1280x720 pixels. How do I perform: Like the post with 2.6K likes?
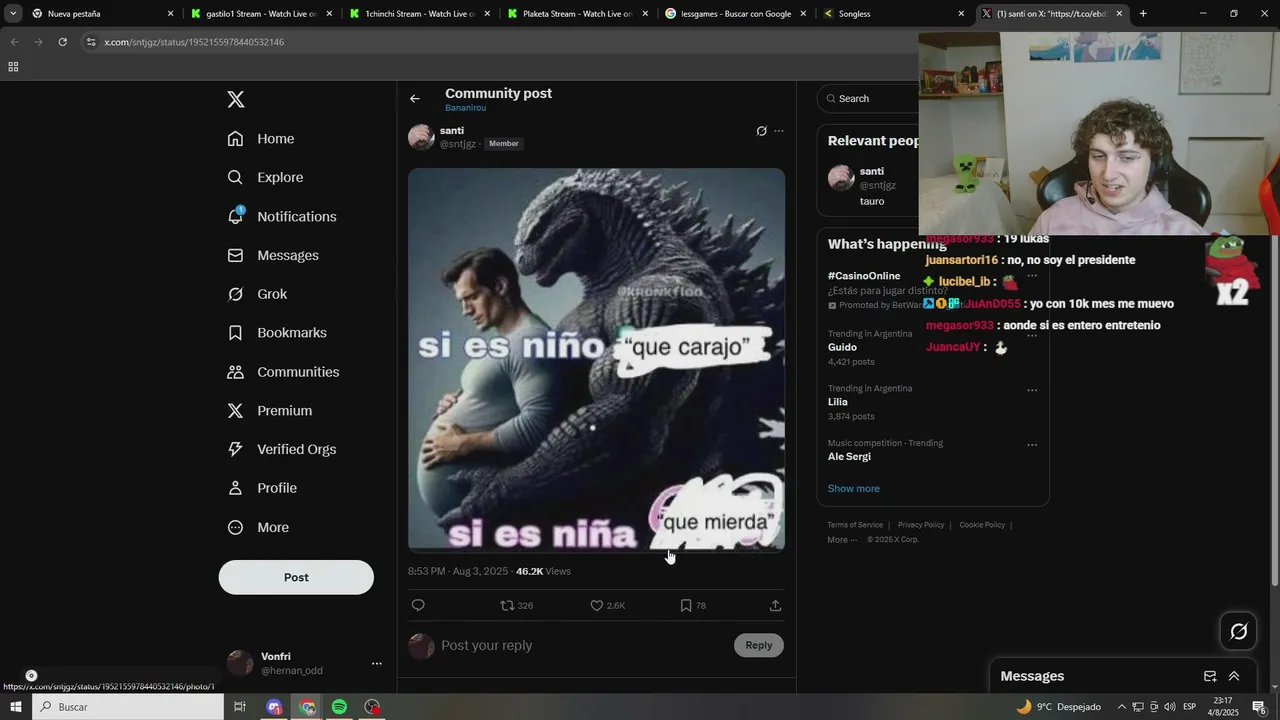pos(607,605)
